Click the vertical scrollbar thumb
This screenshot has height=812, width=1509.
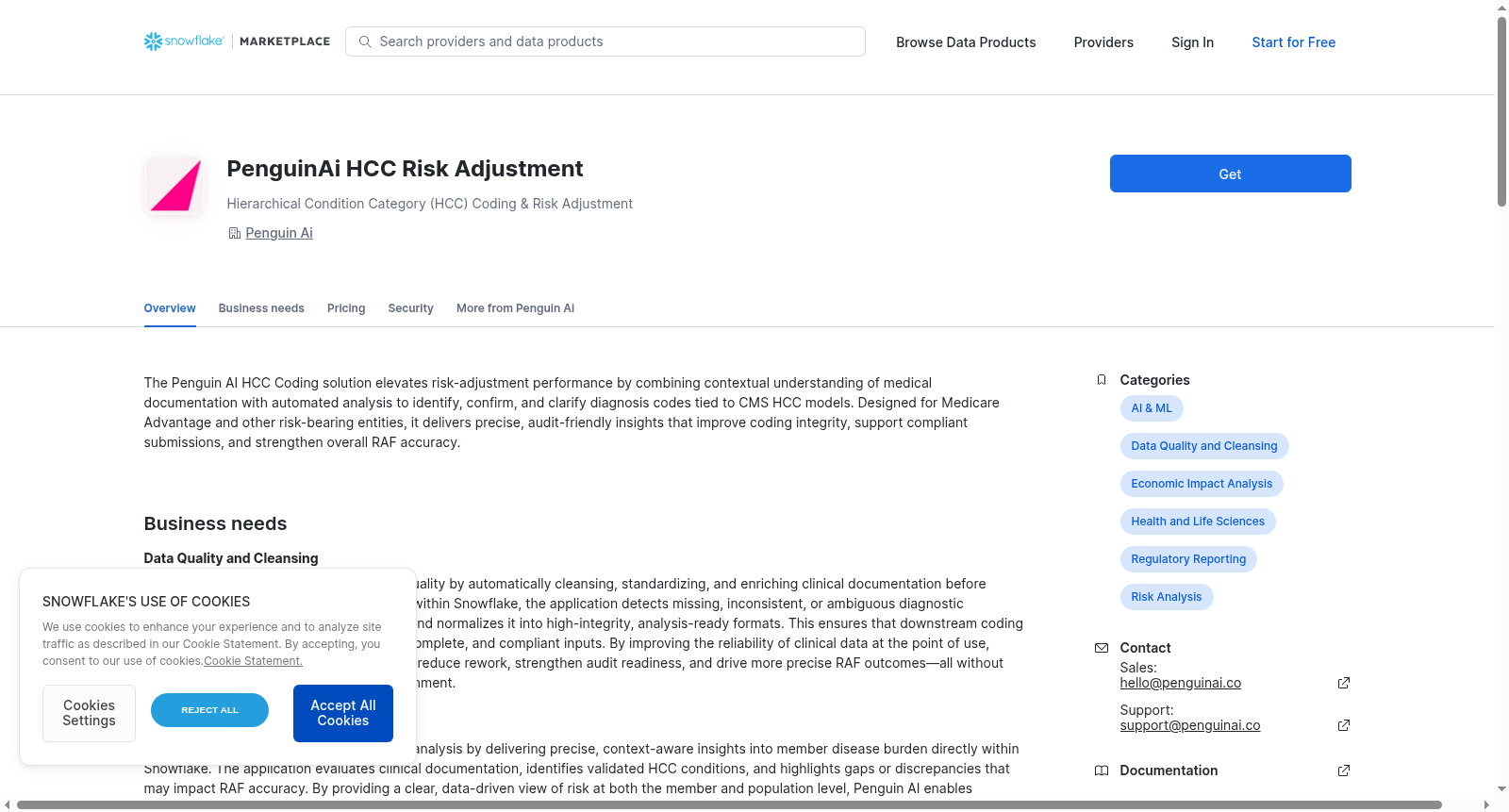1501,111
